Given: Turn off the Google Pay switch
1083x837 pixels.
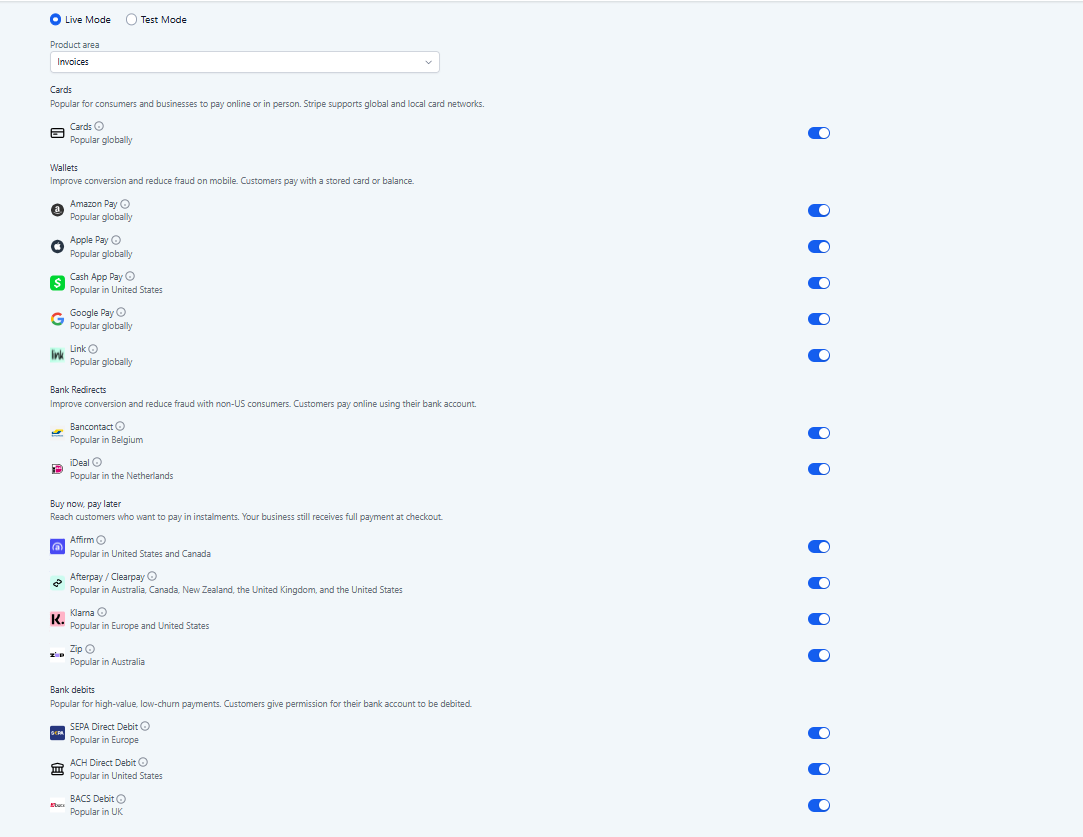Looking at the screenshot, I should point(818,319).
